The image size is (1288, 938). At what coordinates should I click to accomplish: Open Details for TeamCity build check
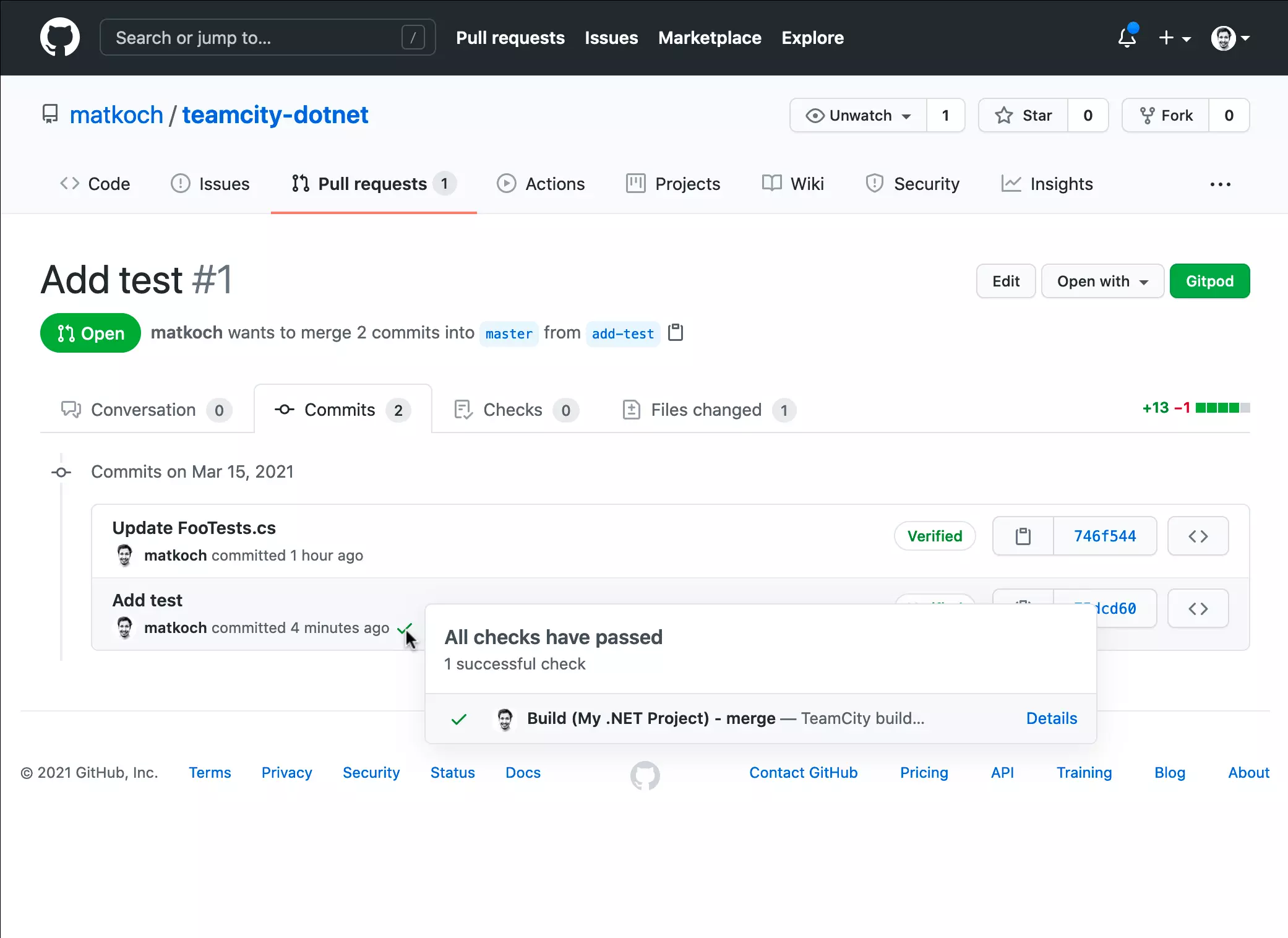click(x=1051, y=718)
